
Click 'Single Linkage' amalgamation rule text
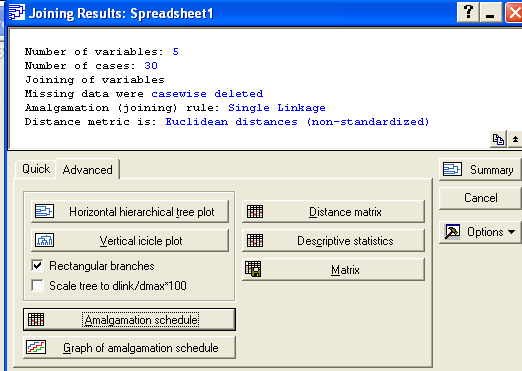pyautogui.click(x=277, y=108)
